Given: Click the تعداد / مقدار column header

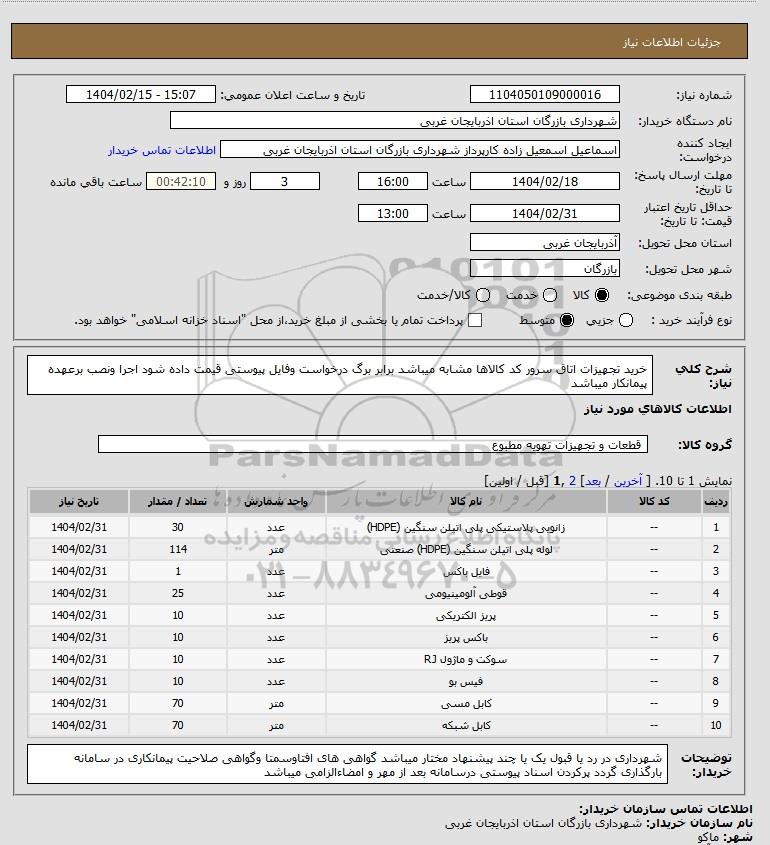Looking at the screenshot, I should (178, 501).
